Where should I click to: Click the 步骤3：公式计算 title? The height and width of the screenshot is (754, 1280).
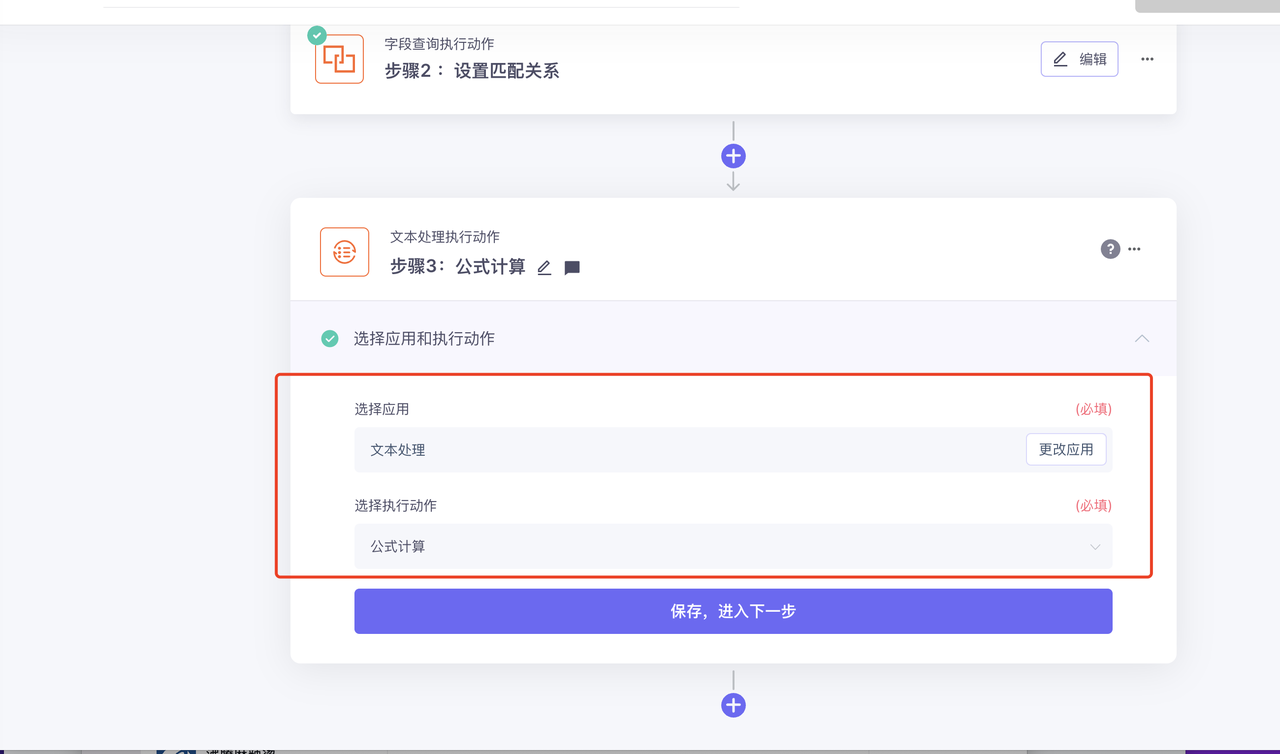pyautogui.click(x=458, y=267)
